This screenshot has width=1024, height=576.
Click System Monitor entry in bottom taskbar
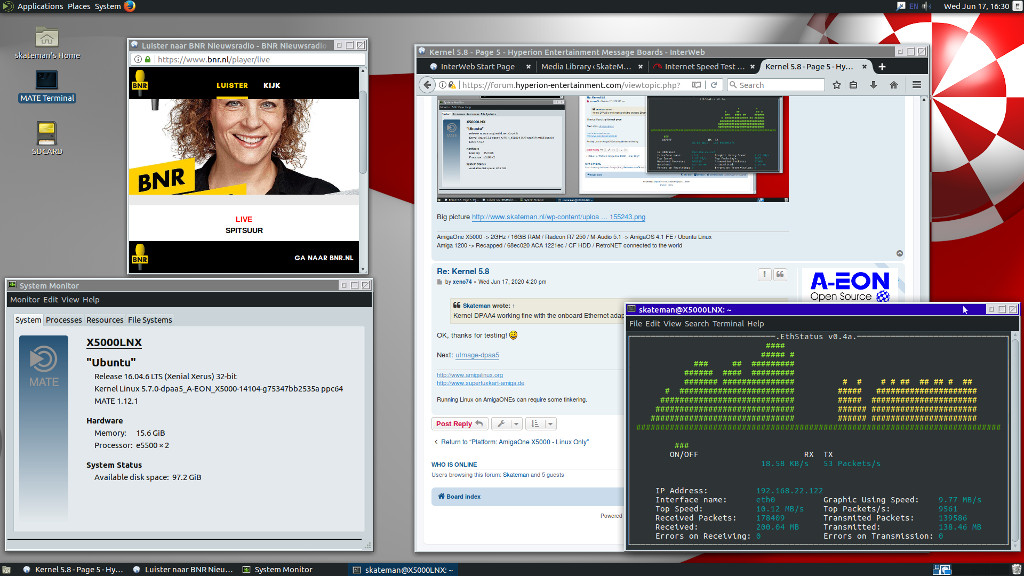coord(278,569)
